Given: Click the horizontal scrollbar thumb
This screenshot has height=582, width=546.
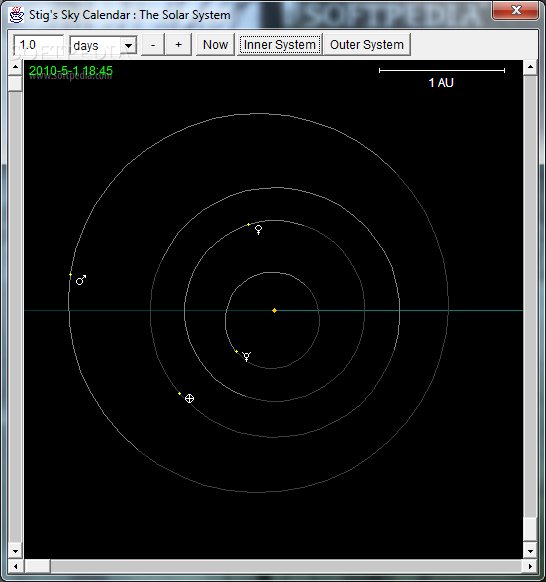Looking at the screenshot, I should point(37,566).
